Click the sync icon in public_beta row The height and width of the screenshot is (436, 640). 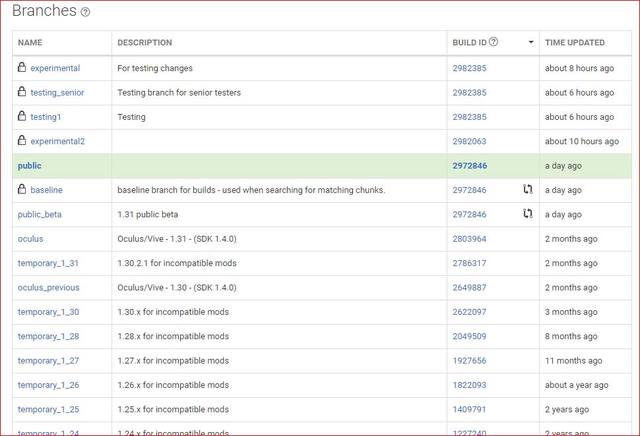(527, 214)
